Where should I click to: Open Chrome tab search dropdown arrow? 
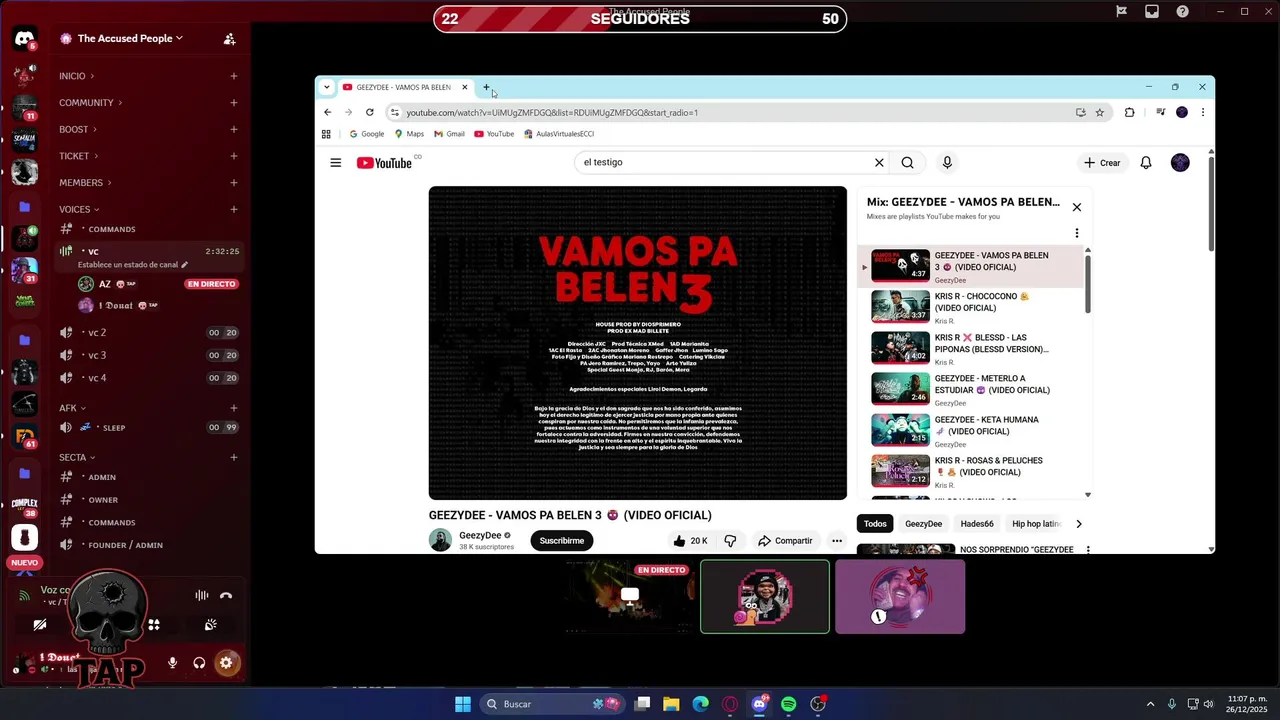pyautogui.click(x=326, y=87)
